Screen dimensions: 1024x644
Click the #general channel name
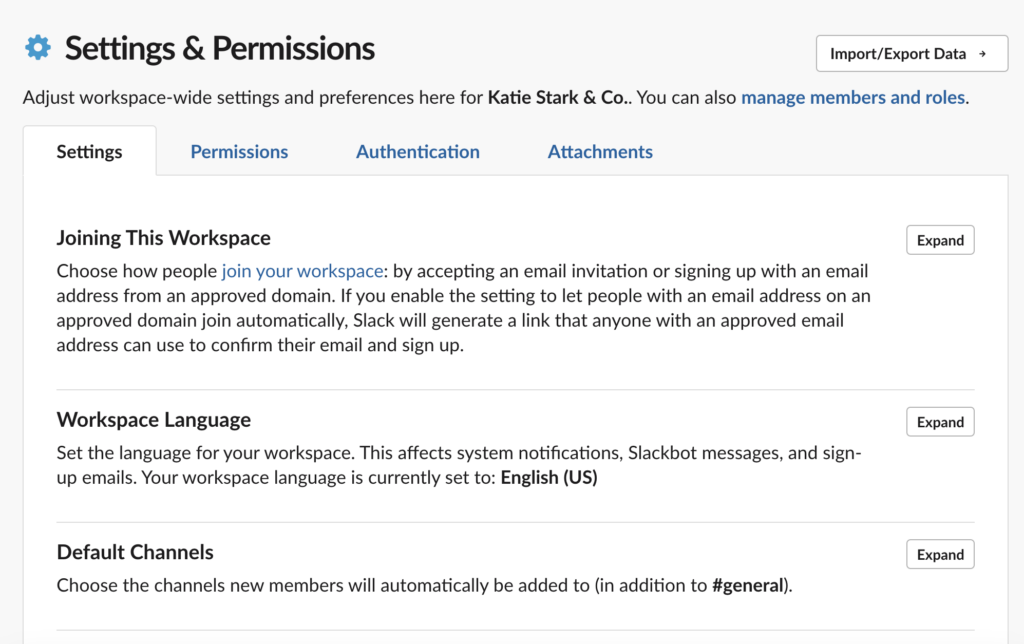pos(748,585)
